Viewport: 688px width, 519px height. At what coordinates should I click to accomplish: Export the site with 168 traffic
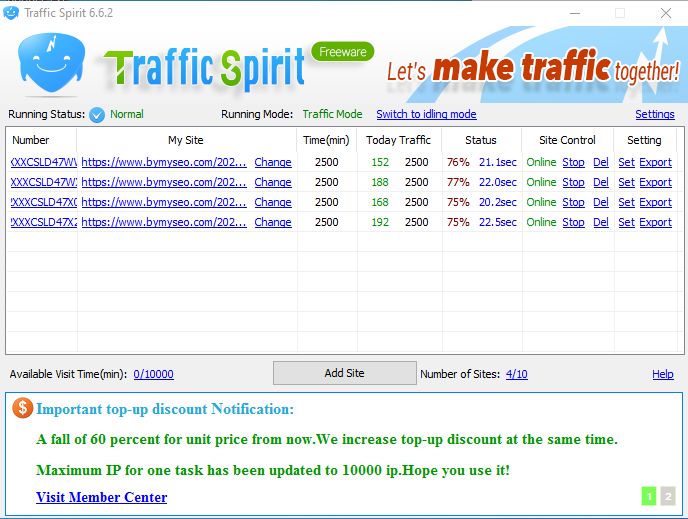point(656,202)
